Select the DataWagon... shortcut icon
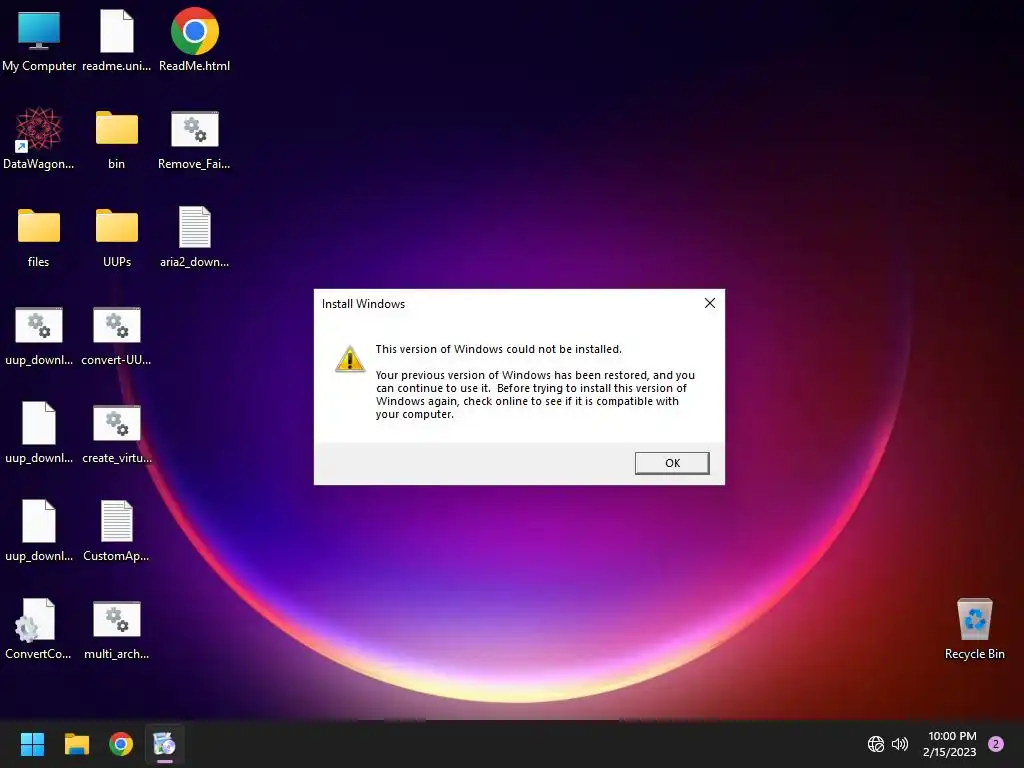Image resolution: width=1024 pixels, height=768 pixels. click(x=39, y=138)
